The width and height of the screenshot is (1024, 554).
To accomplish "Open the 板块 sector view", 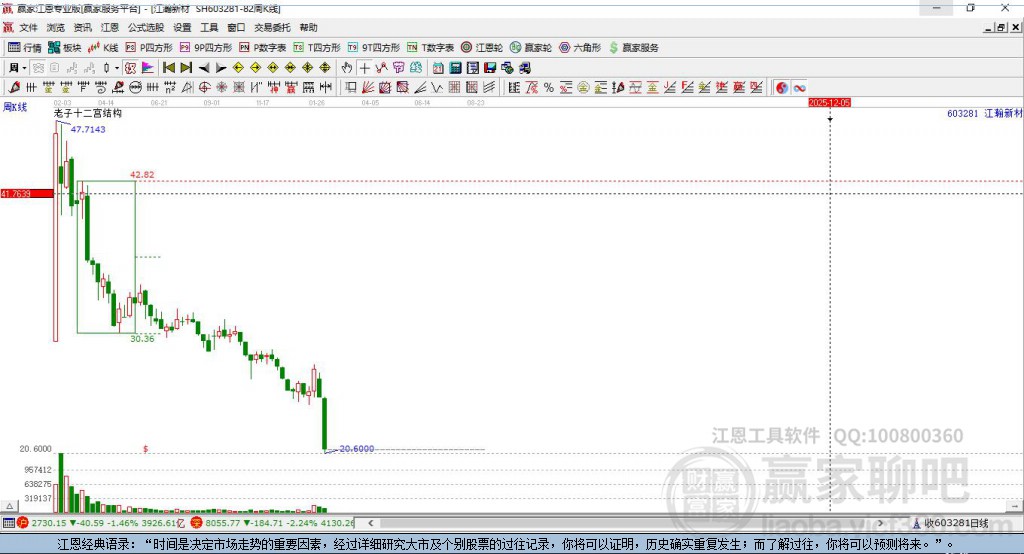I will [65, 48].
